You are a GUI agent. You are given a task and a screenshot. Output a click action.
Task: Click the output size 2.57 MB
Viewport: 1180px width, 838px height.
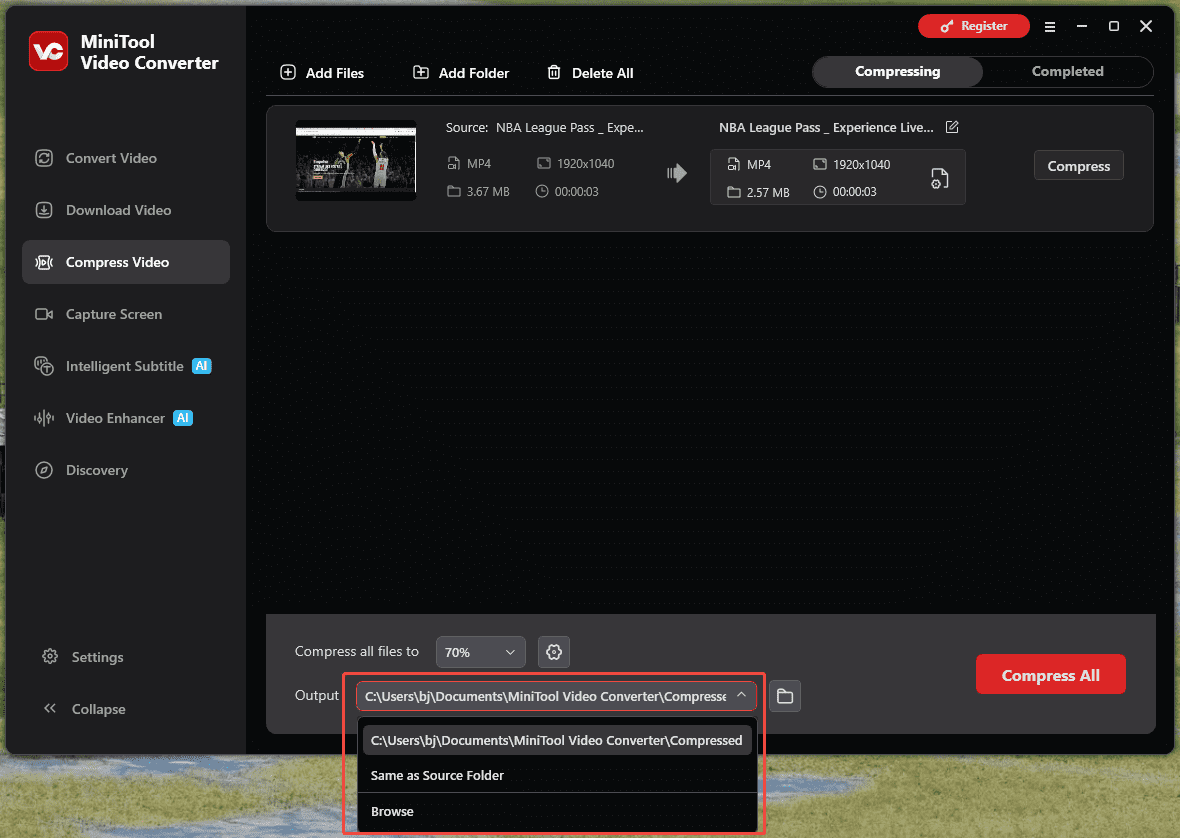click(768, 193)
